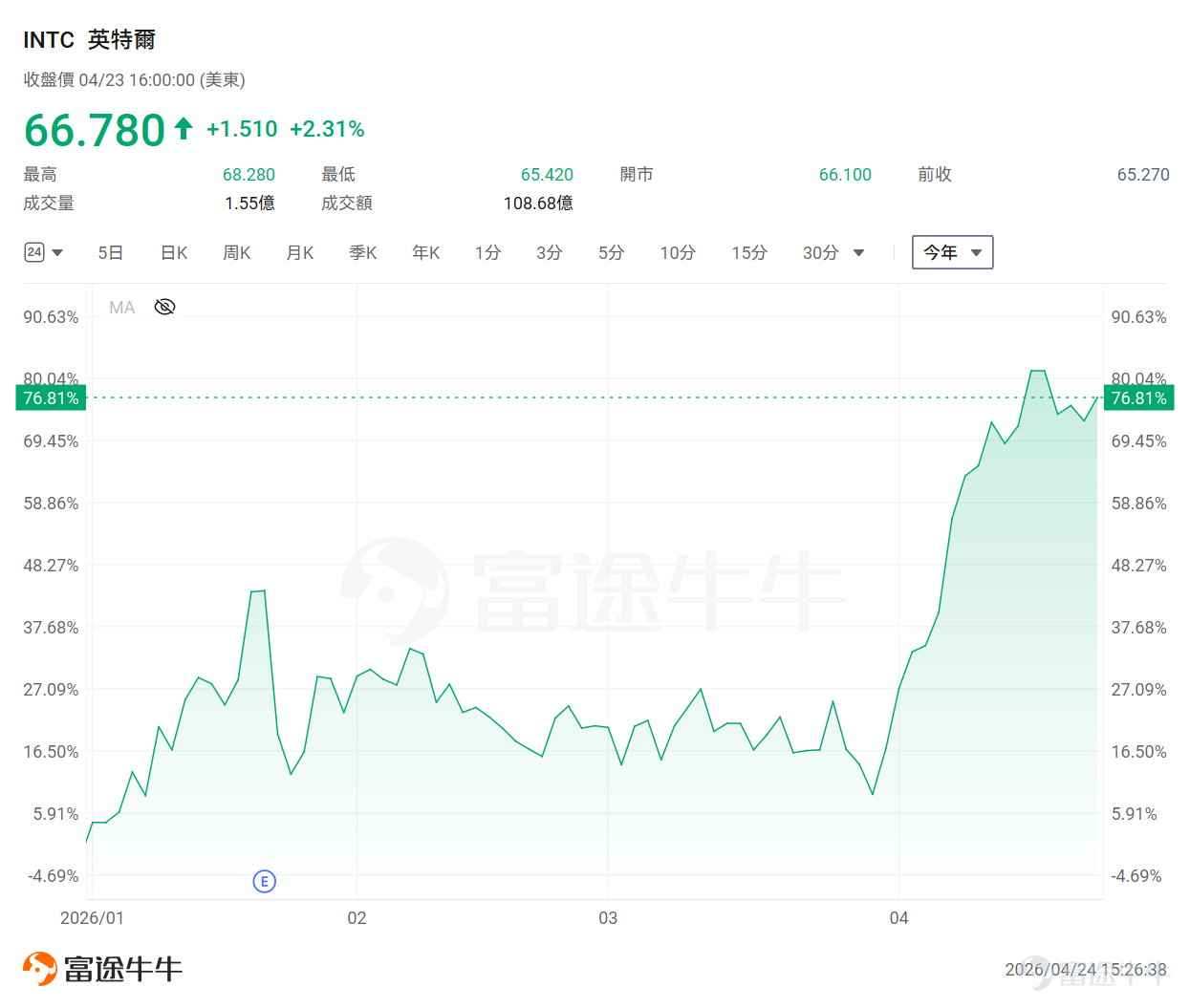Open the 24-hour session icon
The height and width of the screenshot is (1008, 1190).
click(34, 252)
